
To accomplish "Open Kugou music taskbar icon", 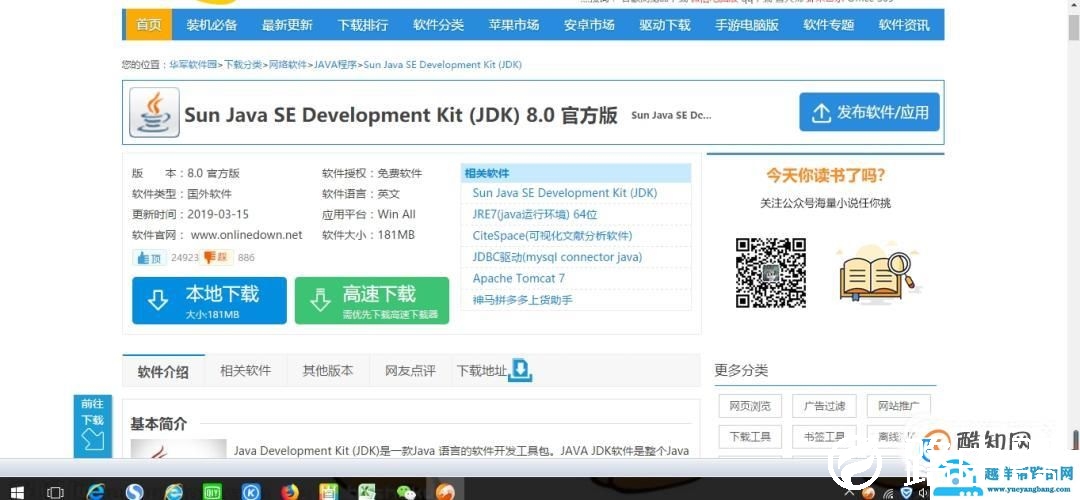I will click(x=251, y=492).
